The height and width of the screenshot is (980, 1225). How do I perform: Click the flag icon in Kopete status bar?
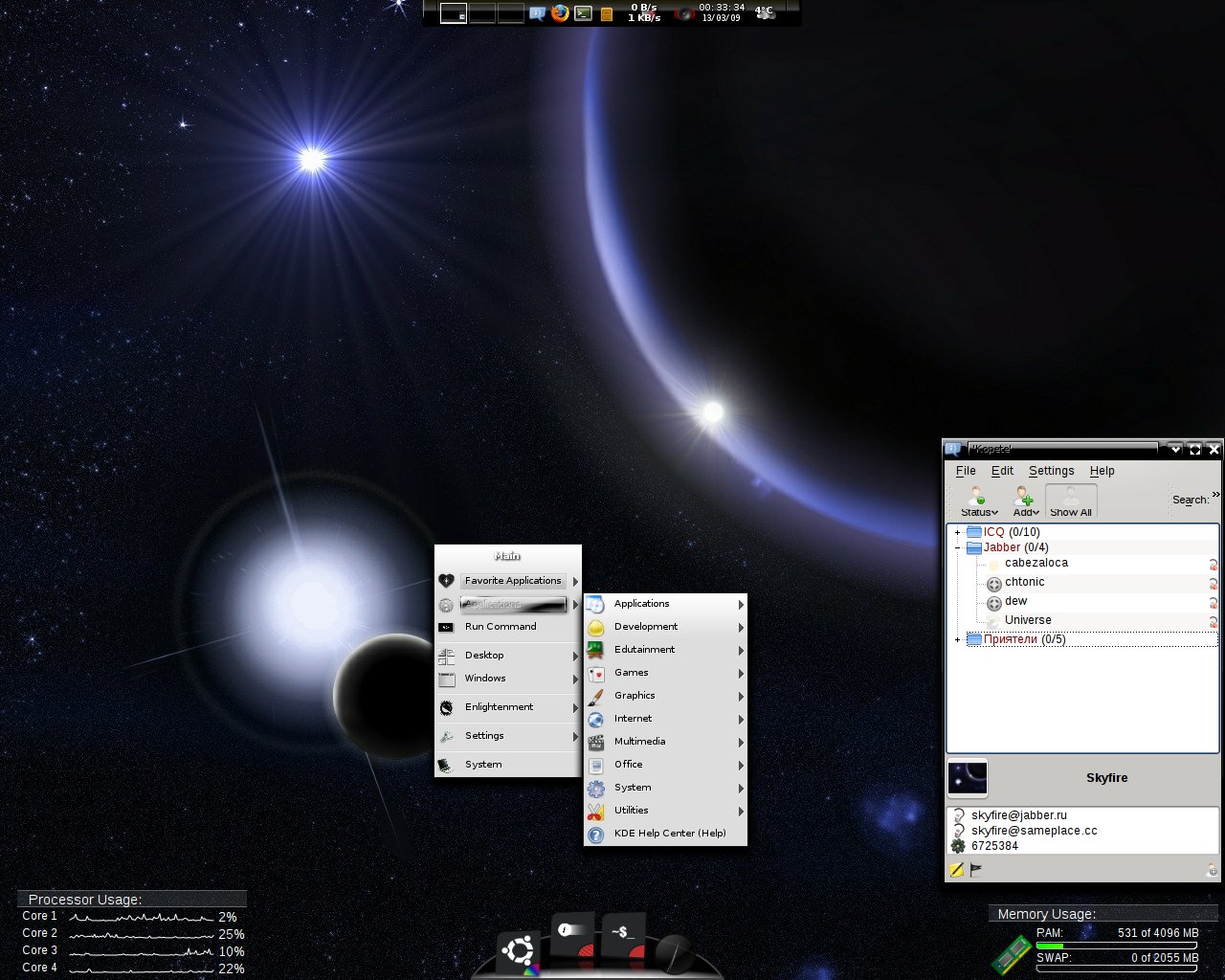(x=976, y=870)
